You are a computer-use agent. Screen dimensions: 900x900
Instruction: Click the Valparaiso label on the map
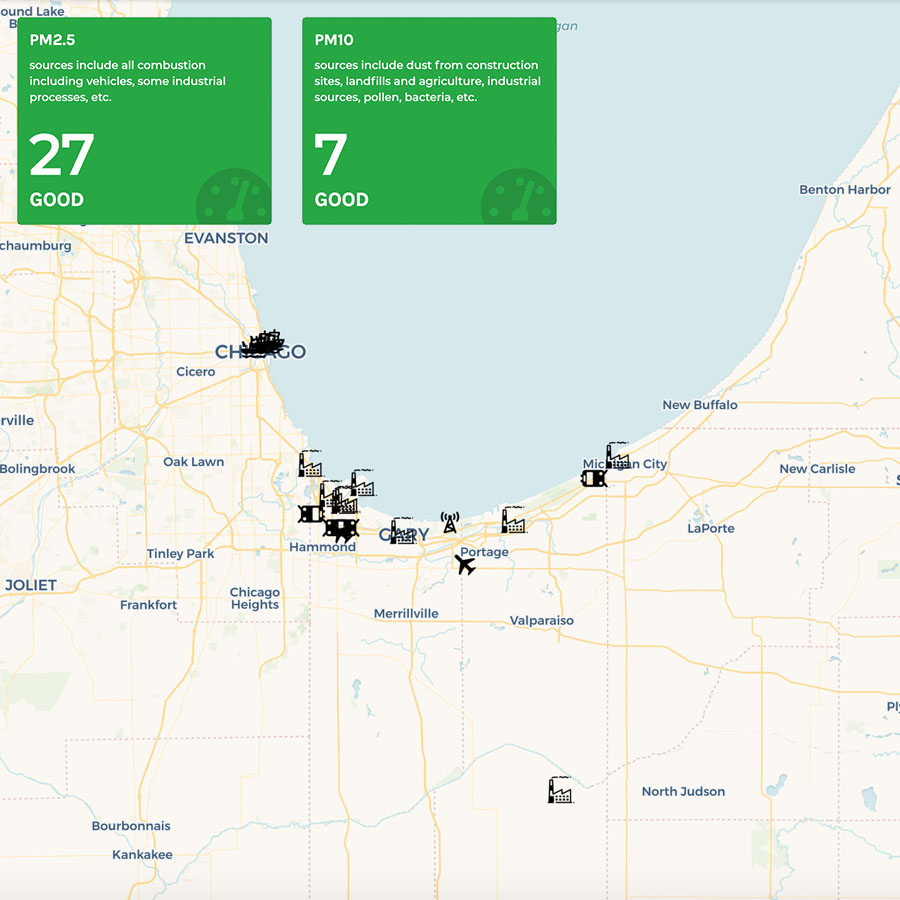point(542,620)
